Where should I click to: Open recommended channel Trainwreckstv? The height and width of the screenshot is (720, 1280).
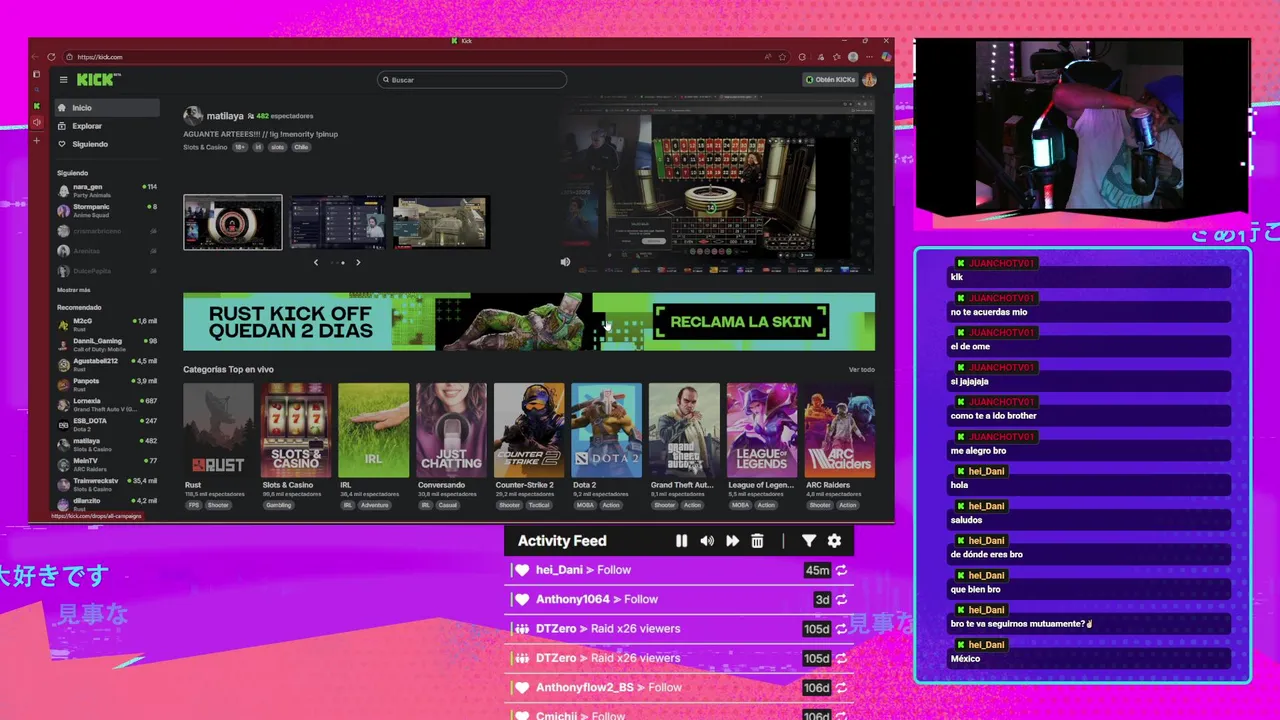tap(107, 484)
